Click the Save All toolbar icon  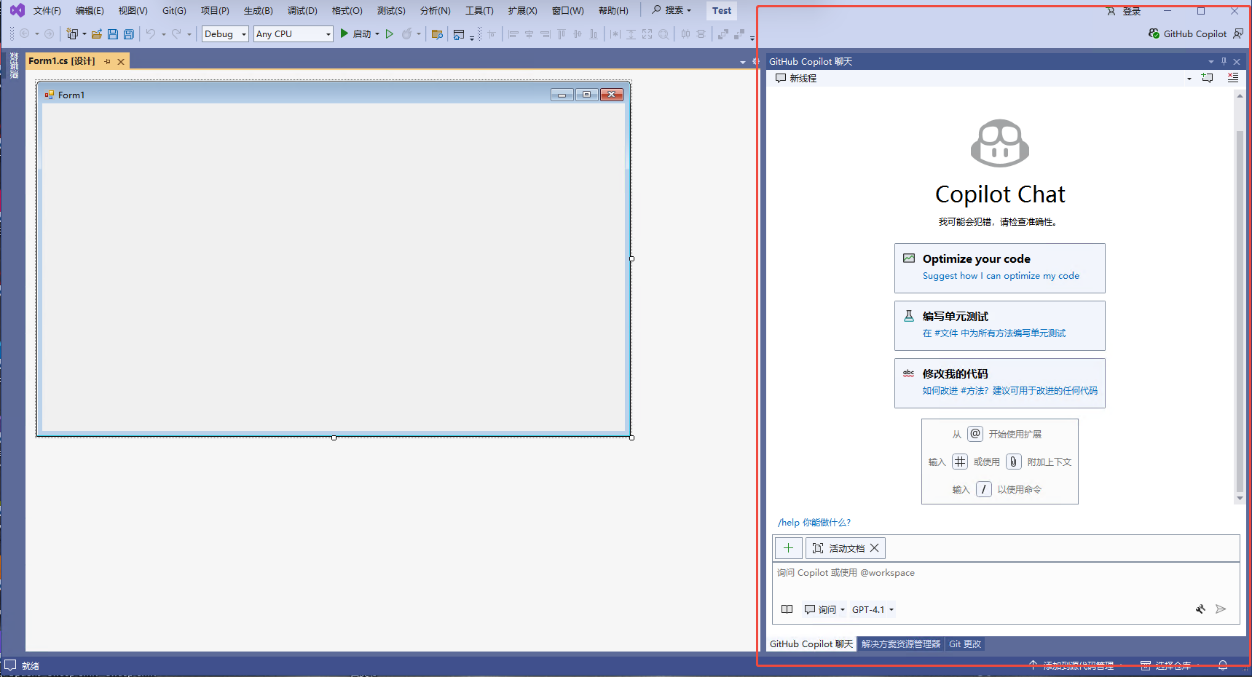click(x=128, y=34)
